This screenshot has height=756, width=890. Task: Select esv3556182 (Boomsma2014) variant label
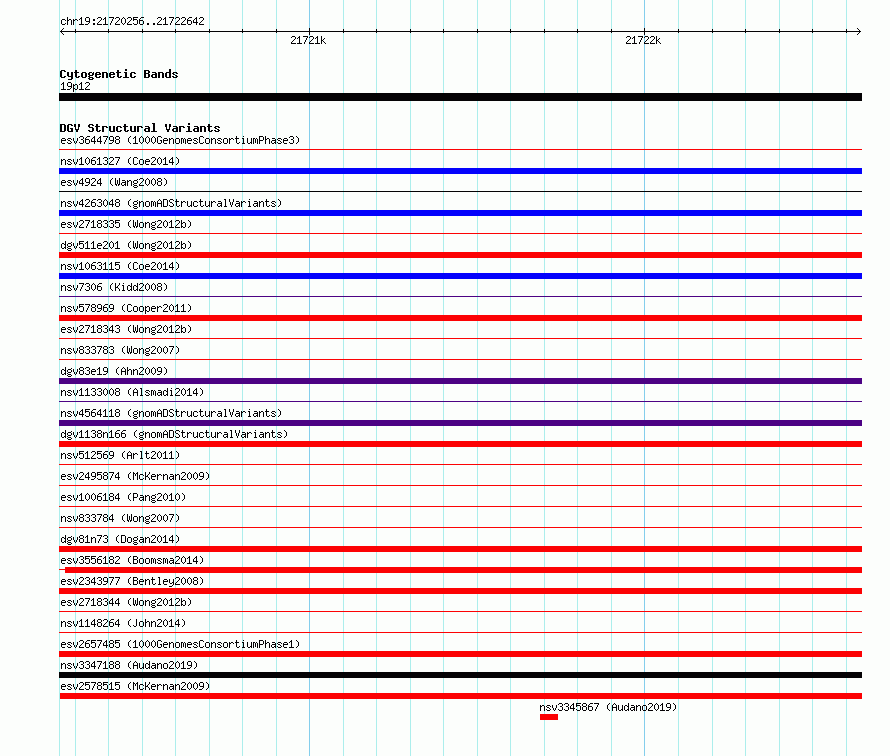tap(132, 560)
